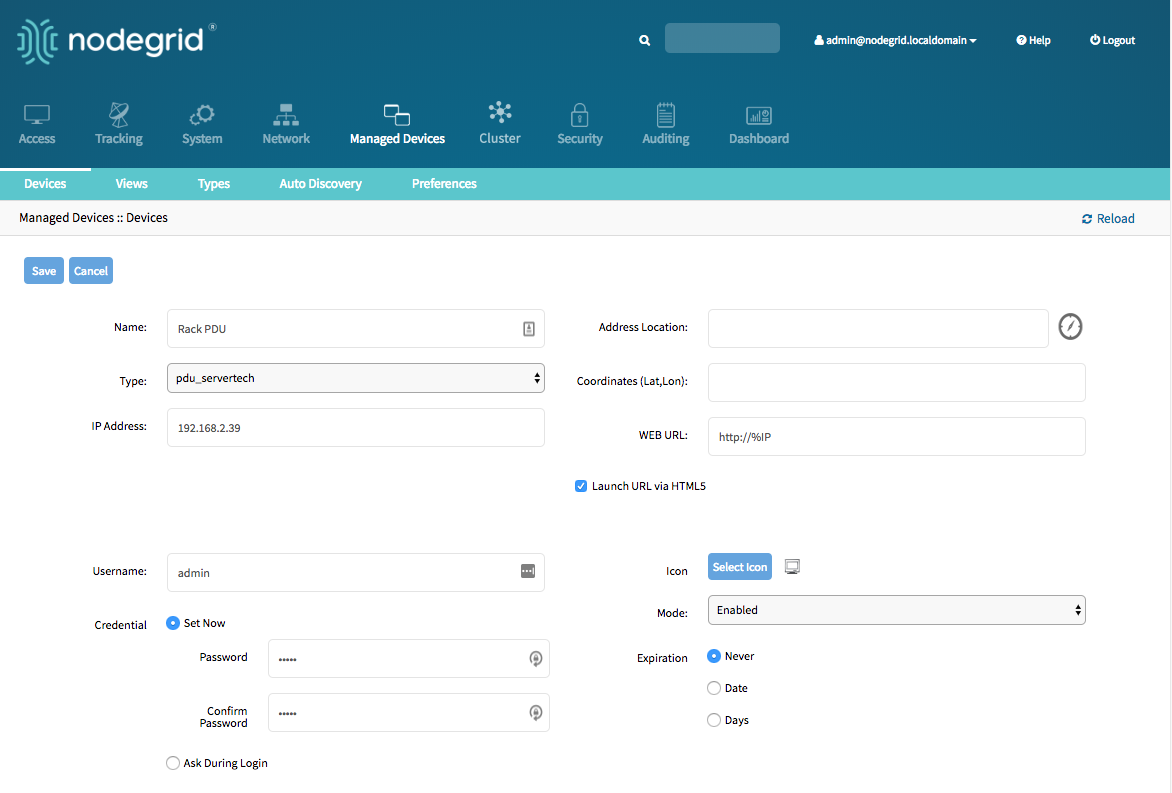Switch to the Types tab
The image size is (1172, 793).
214,184
